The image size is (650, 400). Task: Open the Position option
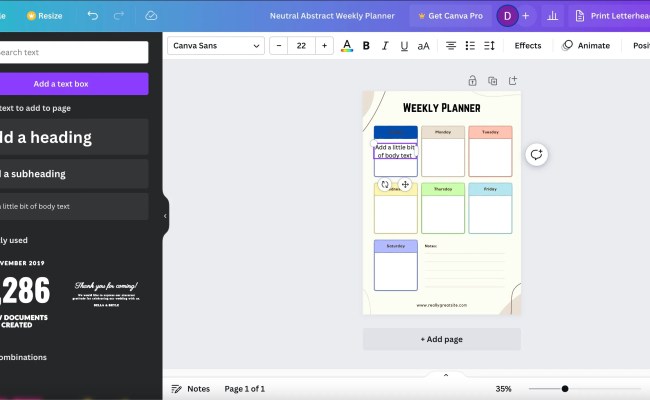[x=641, y=46]
